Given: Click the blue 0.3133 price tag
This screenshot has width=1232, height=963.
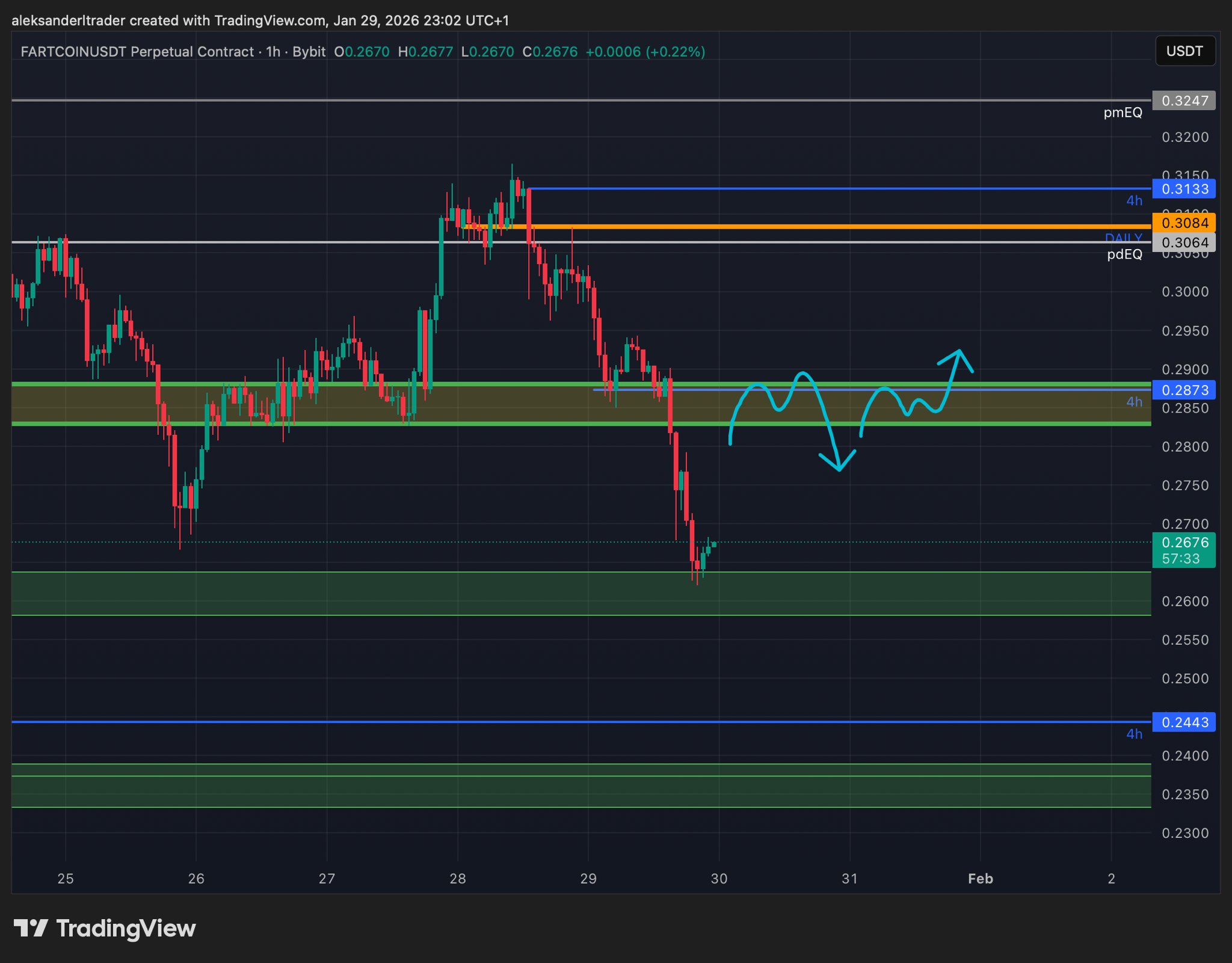Looking at the screenshot, I should click(x=1184, y=189).
